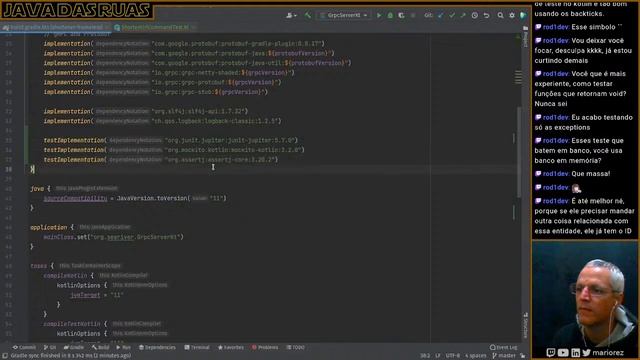Image resolution: width=640 pixels, height=360 pixels.
Task: Click the junit-jupiter testImplementation line
Action: pos(171,140)
